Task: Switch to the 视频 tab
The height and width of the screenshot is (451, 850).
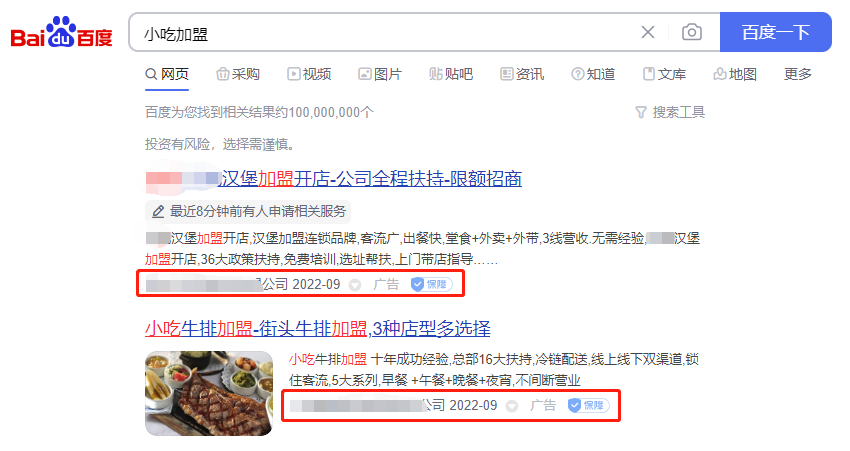Action: tap(309, 74)
